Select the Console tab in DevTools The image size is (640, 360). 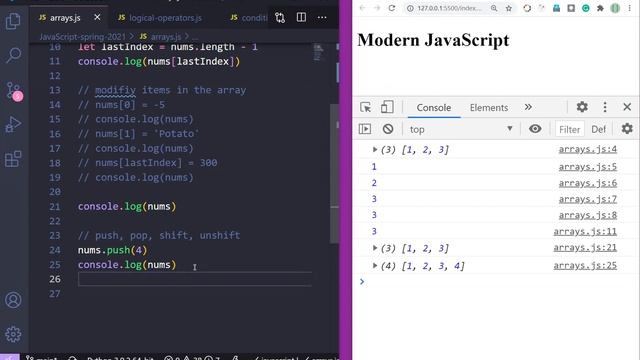pos(433,108)
